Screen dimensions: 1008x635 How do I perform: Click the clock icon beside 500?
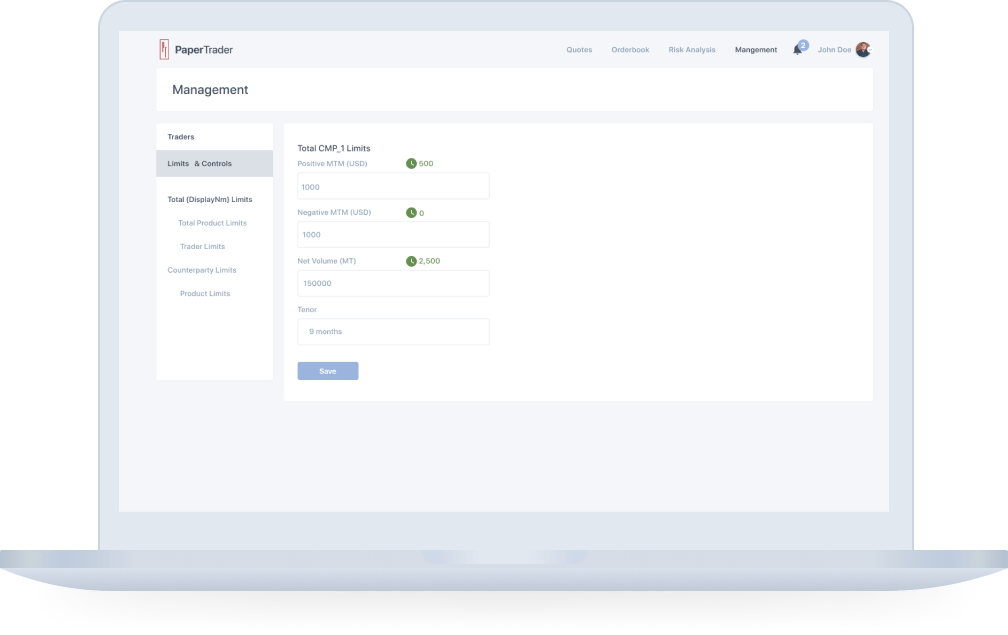point(411,164)
